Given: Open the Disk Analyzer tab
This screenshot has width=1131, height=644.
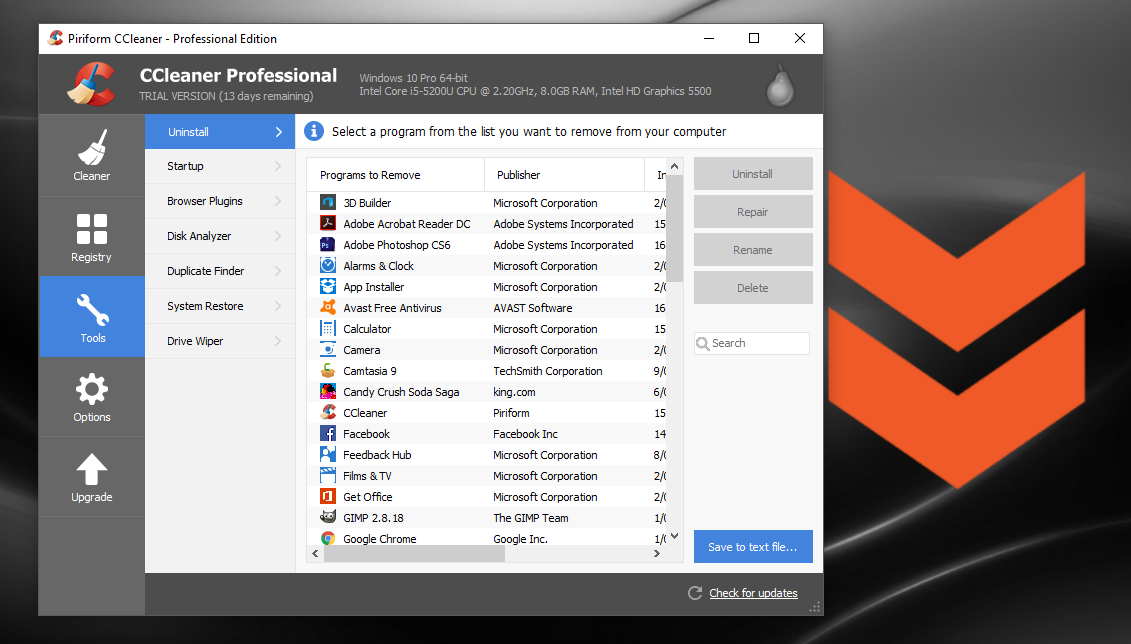Looking at the screenshot, I should [220, 236].
